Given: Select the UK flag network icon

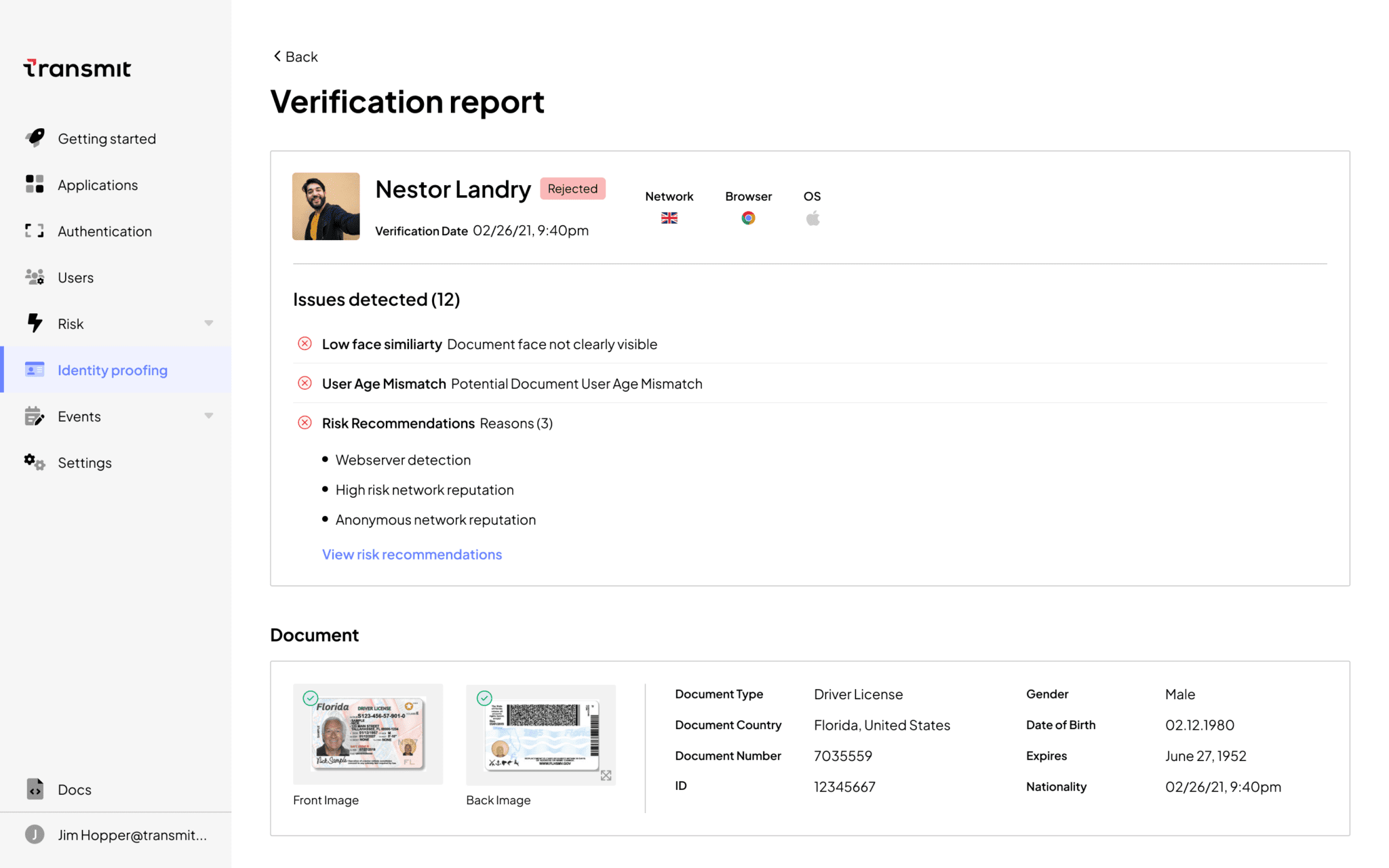Looking at the screenshot, I should click(669, 217).
